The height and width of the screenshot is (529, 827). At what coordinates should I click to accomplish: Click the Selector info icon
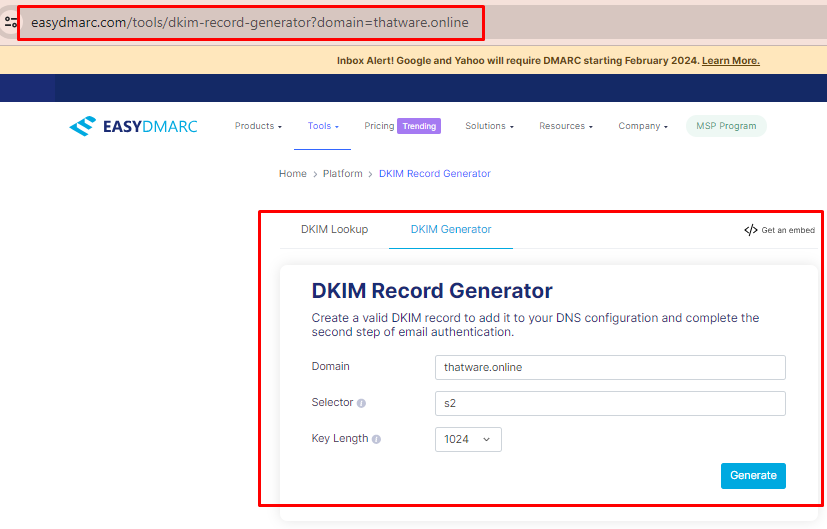coord(361,403)
